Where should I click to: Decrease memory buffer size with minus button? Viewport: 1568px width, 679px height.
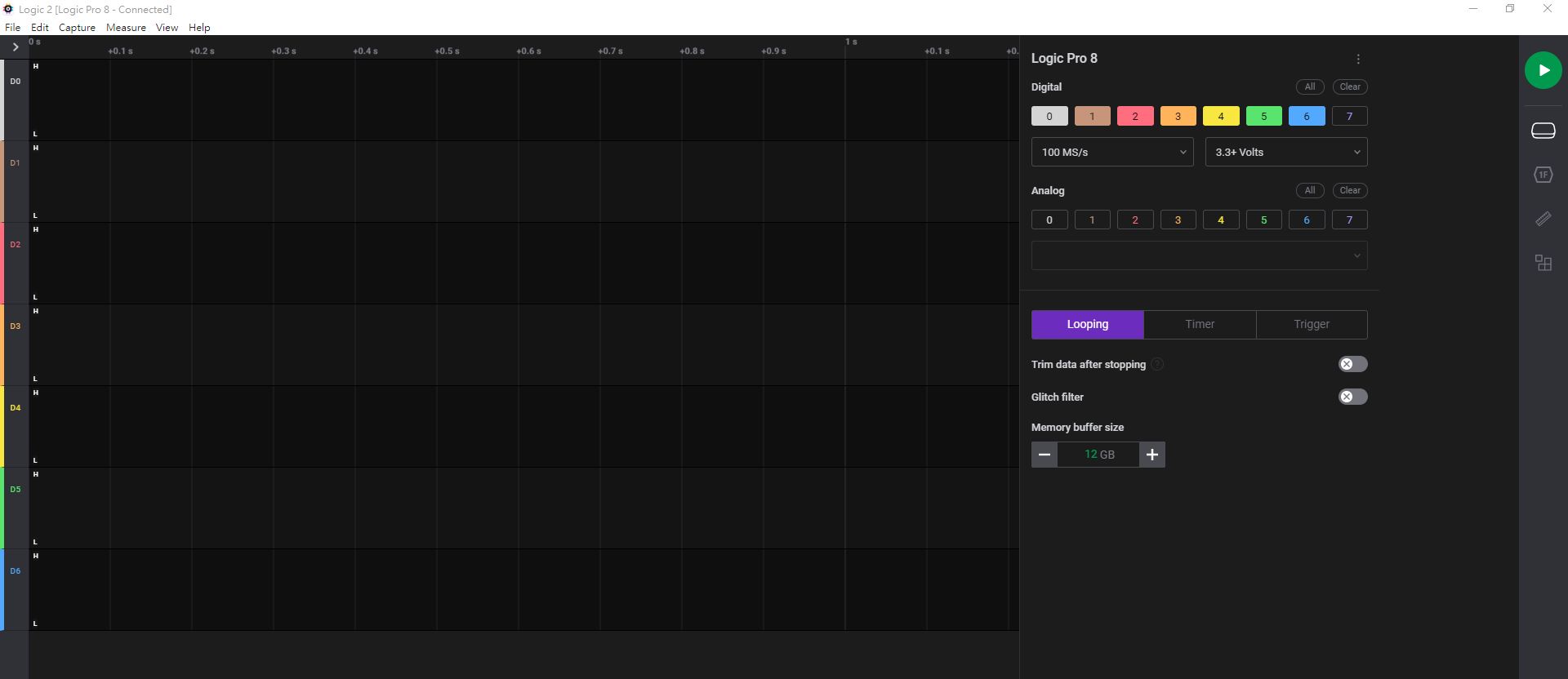[1045, 455]
